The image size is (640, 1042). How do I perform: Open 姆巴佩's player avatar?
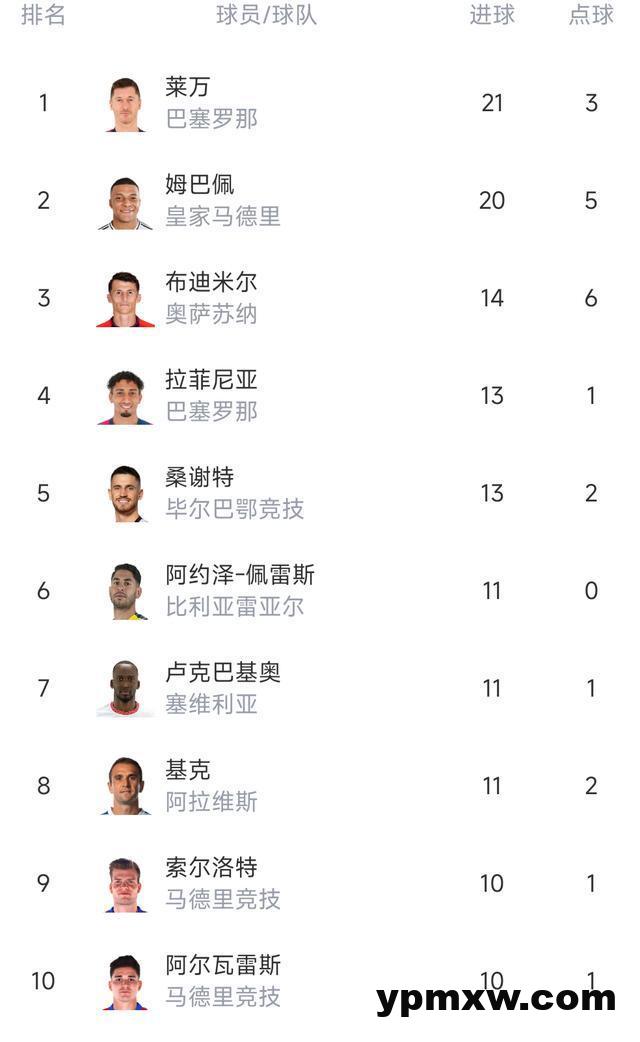point(126,201)
